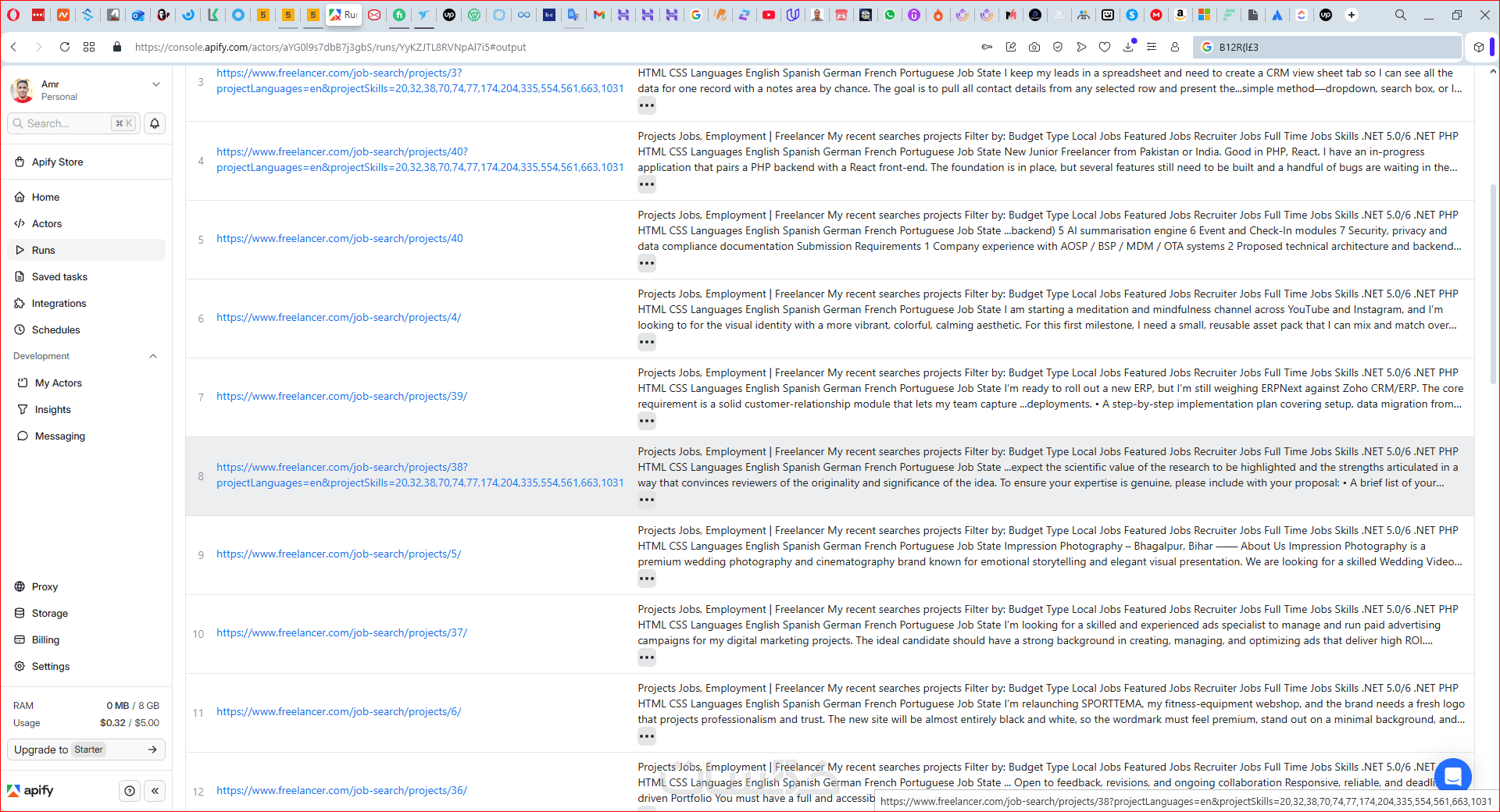The image size is (1500, 812).
Task: Expand row 8 text with its ellipsis button
Action: tap(647, 500)
